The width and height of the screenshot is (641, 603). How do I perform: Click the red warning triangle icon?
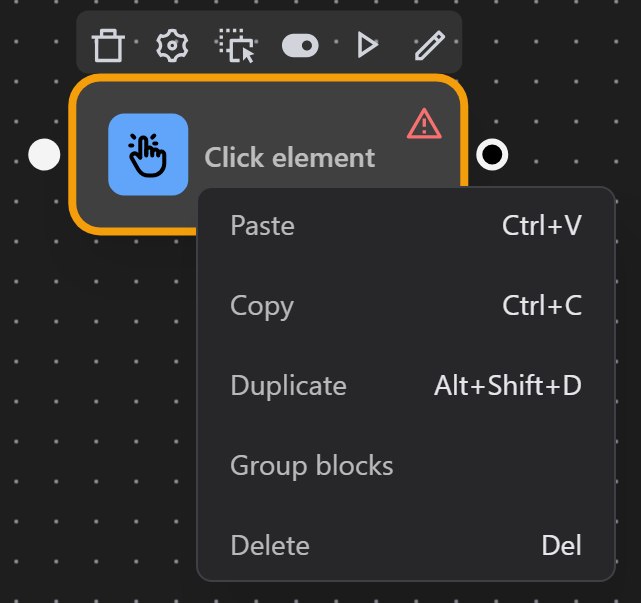coord(424,124)
